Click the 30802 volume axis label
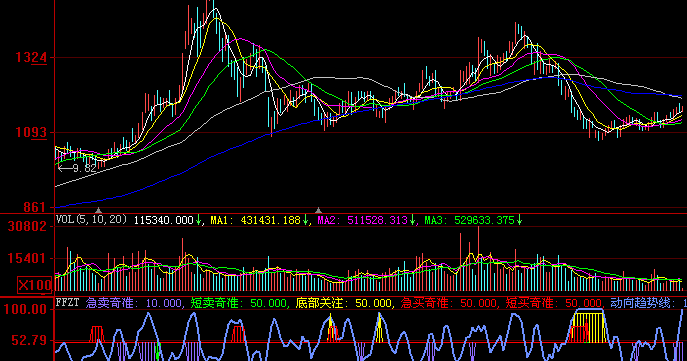Viewport: 687px width, 361px height. coord(27,227)
